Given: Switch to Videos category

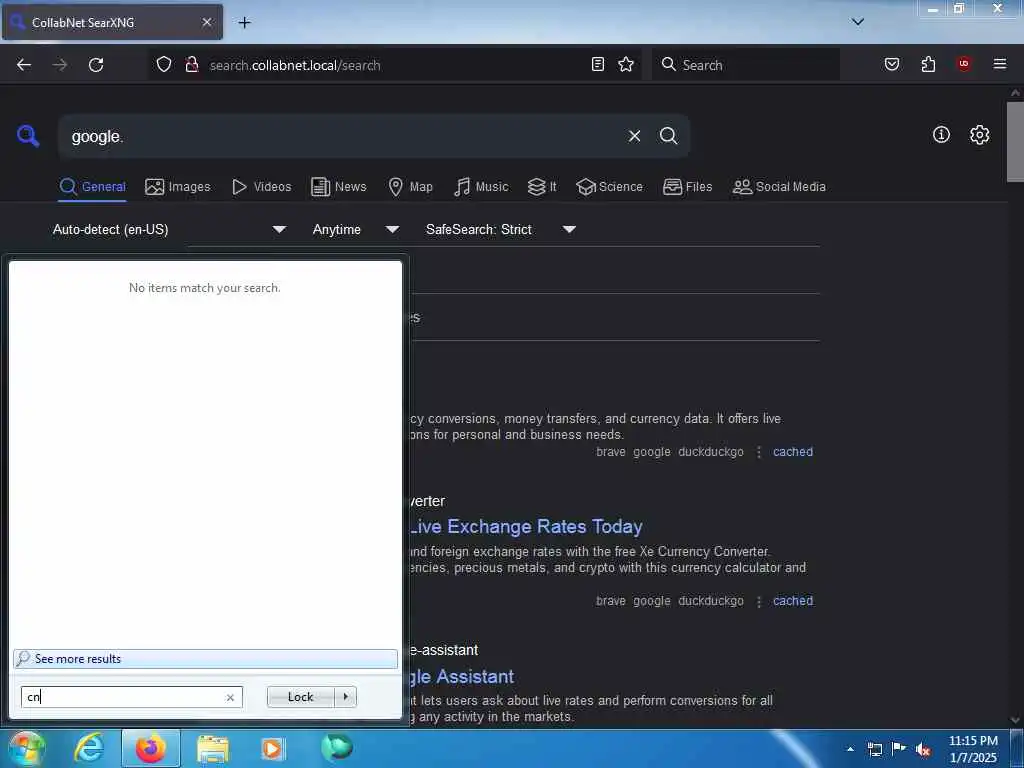Looking at the screenshot, I should (x=261, y=187).
